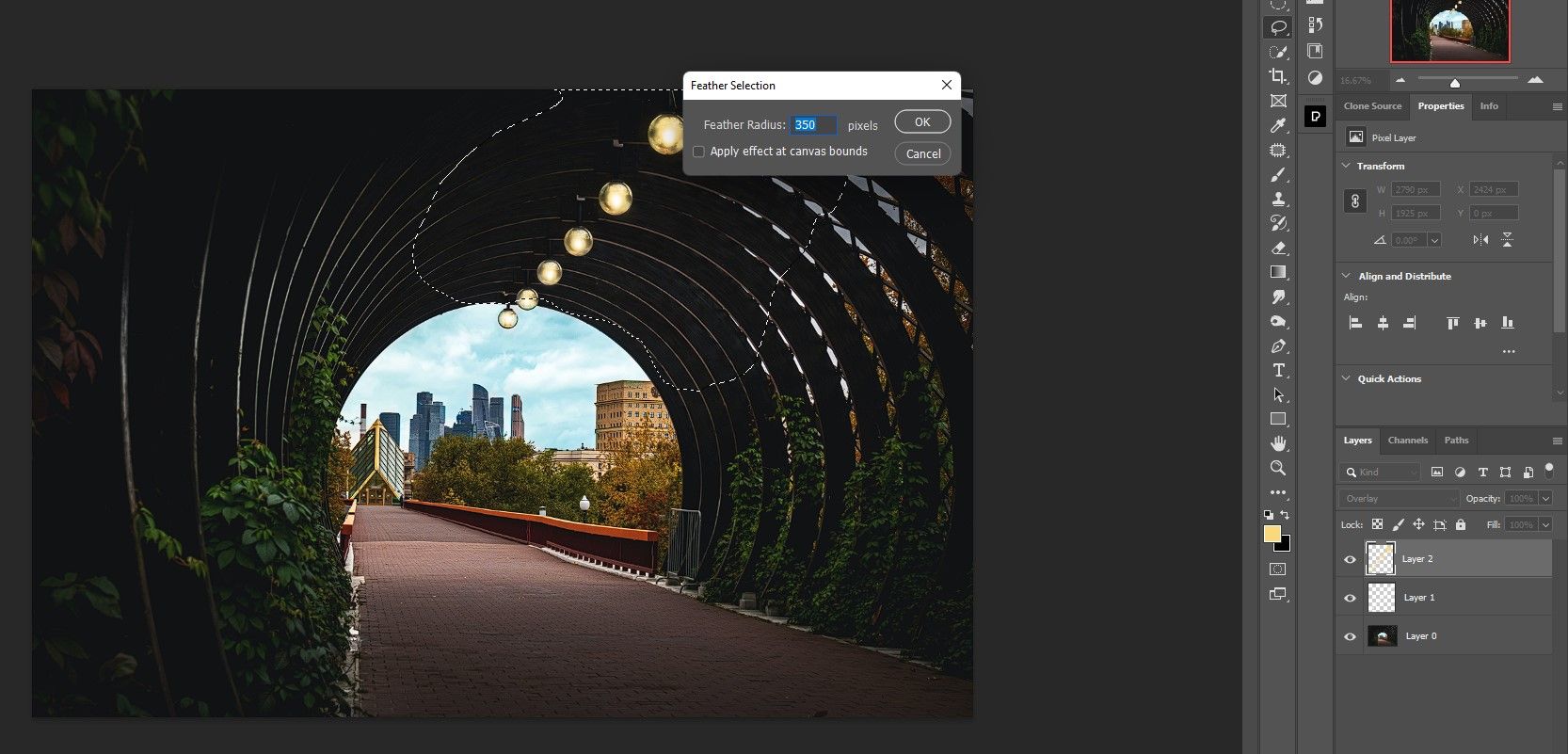
Task: Select the Zoom tool
Action: coord(1278,468)
